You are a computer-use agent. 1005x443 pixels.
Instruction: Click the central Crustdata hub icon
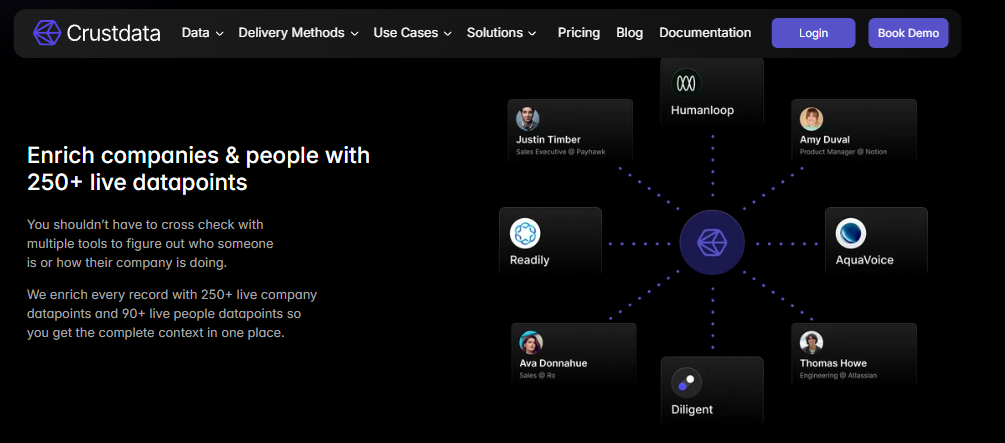[712, 243]
